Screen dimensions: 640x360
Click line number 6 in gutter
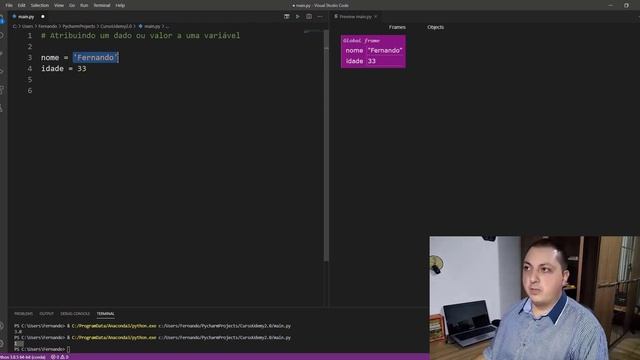click(30, 91)
